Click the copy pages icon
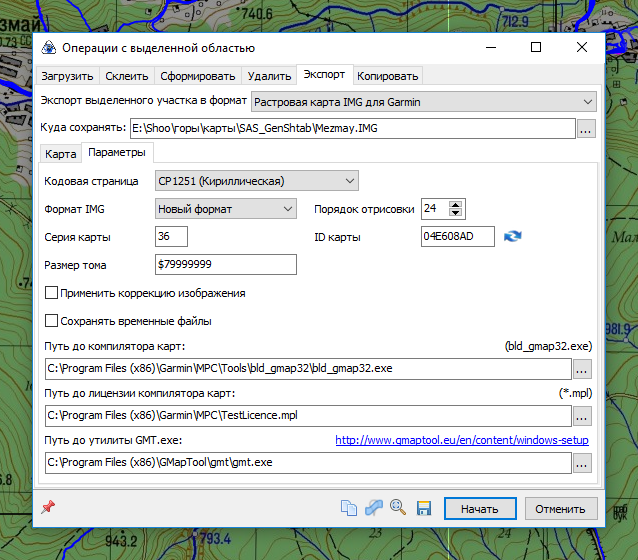Image resolution: width=638 pixels, height=560 pixels. 349,508
